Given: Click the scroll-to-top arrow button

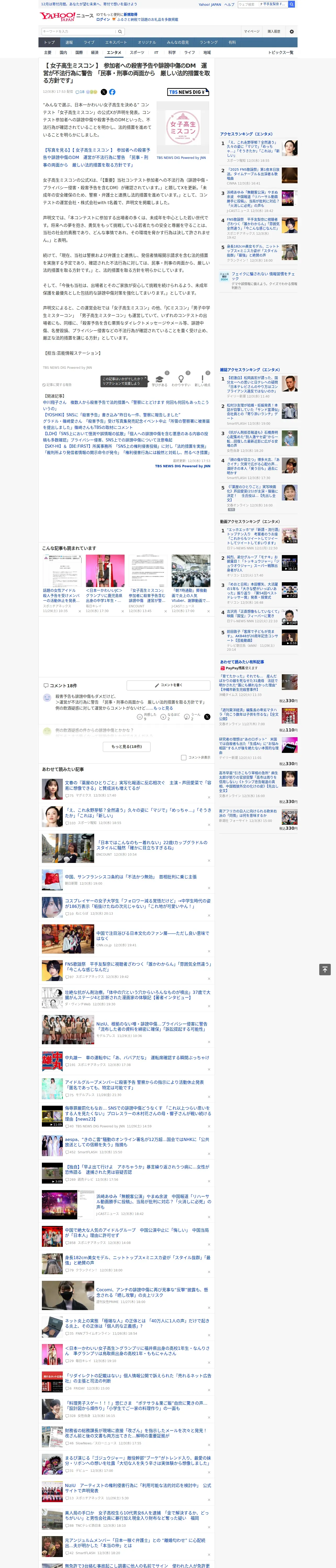Looking at the screenshot, I should pos(325,969).
